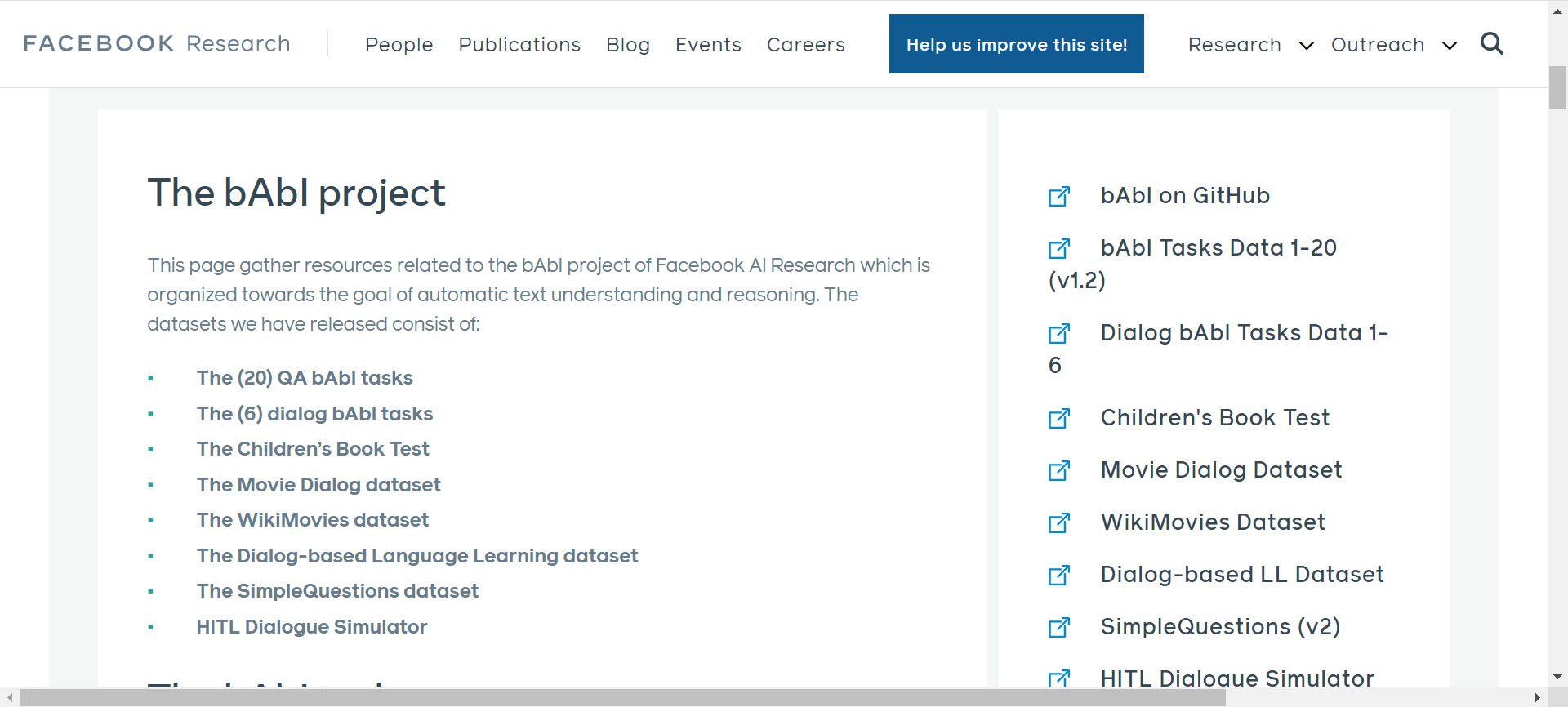Screen dimensions: 1568x707
Task: Click external link icon beside Movie Dialog Dataset
Action: (x=1059, y=470)
